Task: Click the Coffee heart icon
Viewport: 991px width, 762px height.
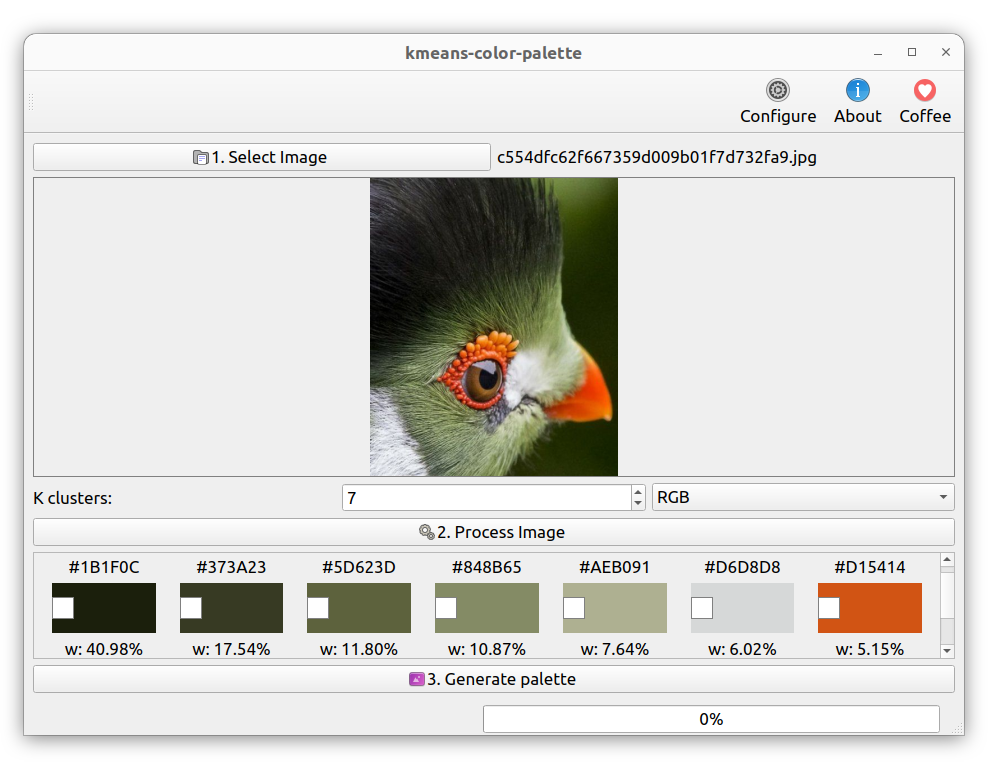Action: 923,89
